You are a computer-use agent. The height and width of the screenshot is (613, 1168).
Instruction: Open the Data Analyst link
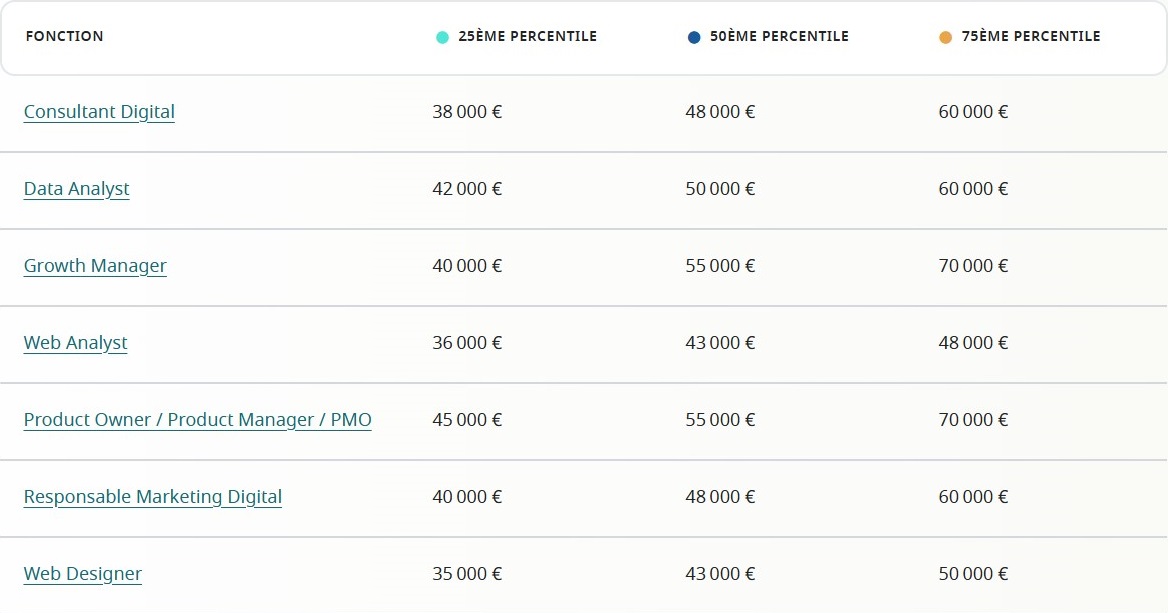pyautogui.click(x=77, y=189)
